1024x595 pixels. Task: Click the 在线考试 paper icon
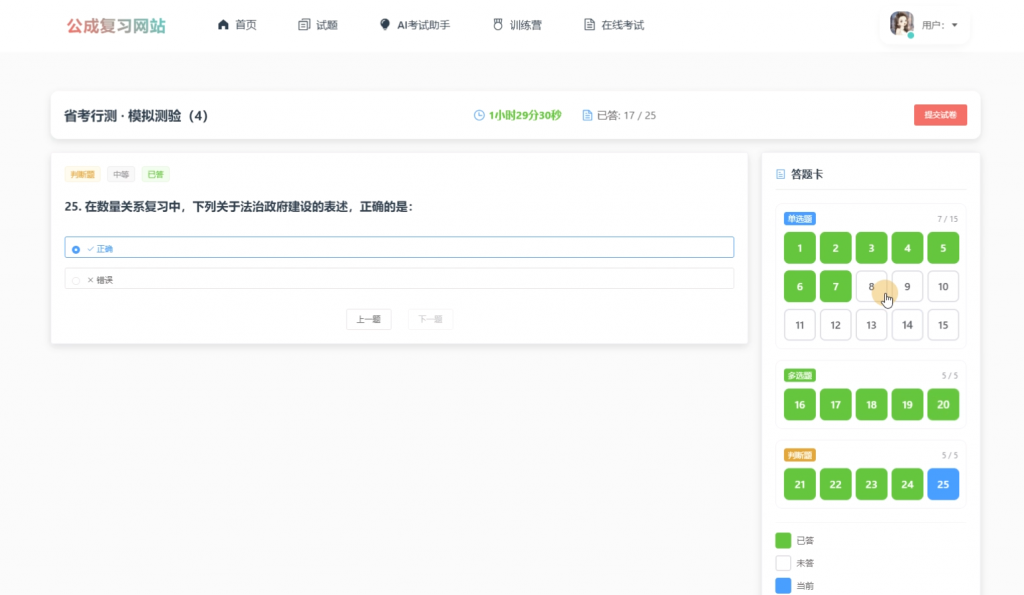589,25
